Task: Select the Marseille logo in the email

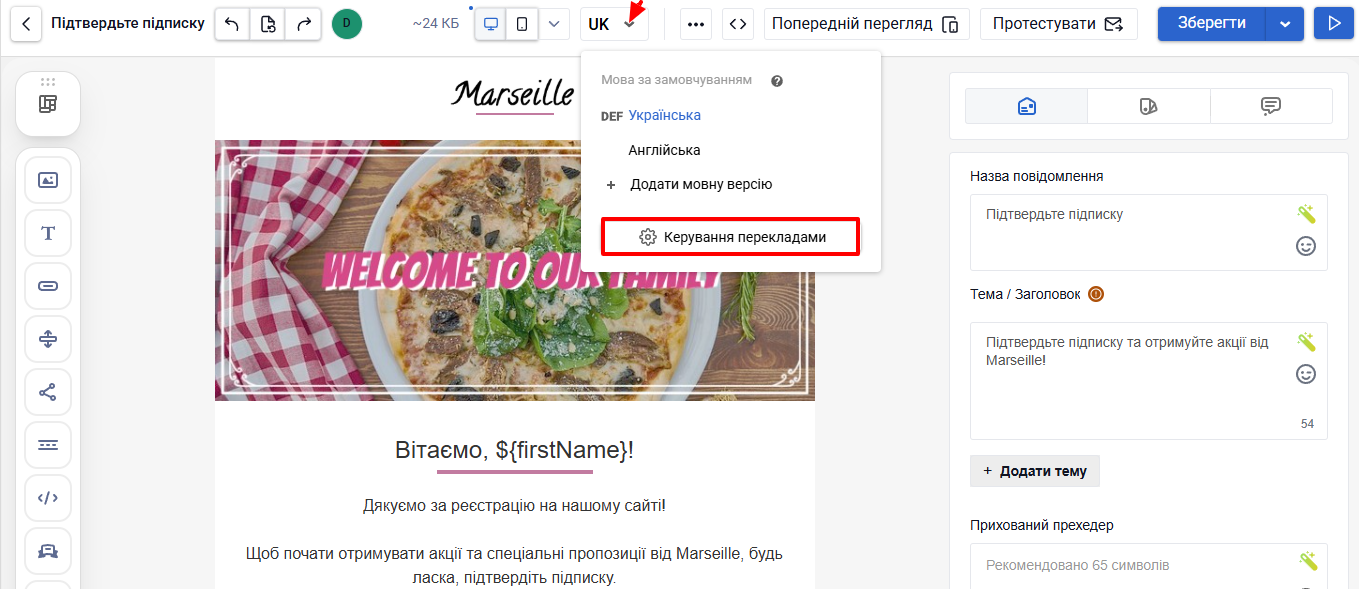Action: (x=513, y=96)
